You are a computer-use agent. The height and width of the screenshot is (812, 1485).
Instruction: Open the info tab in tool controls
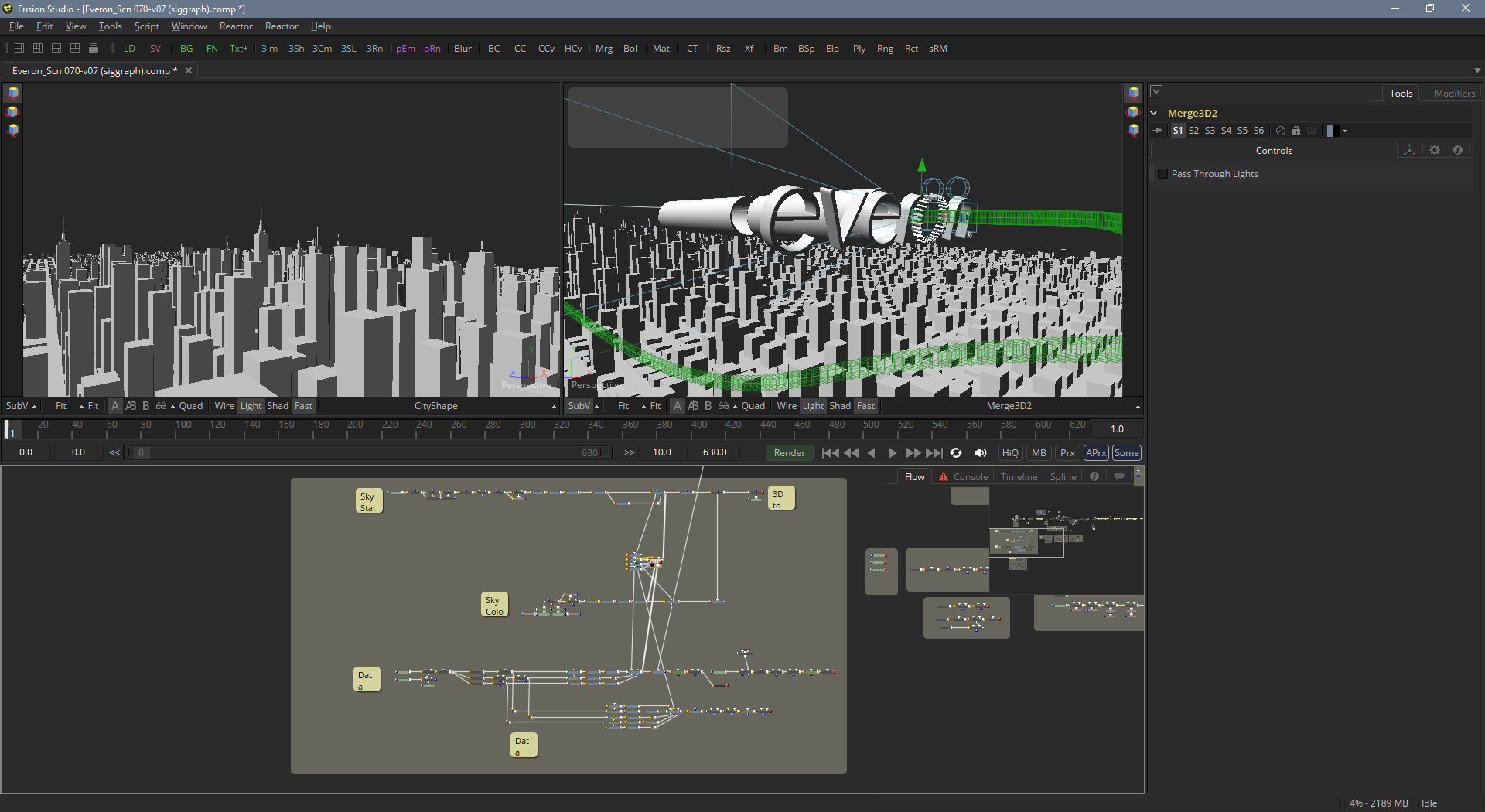pyautogui.click(x=1458, y=150)
